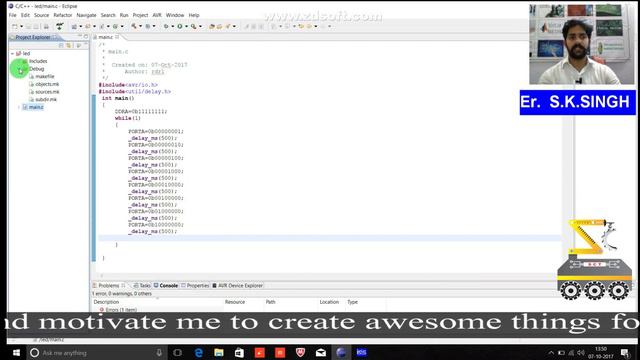
Task: Select objects.mk in Project Explorer
Action: click(47, 84)
